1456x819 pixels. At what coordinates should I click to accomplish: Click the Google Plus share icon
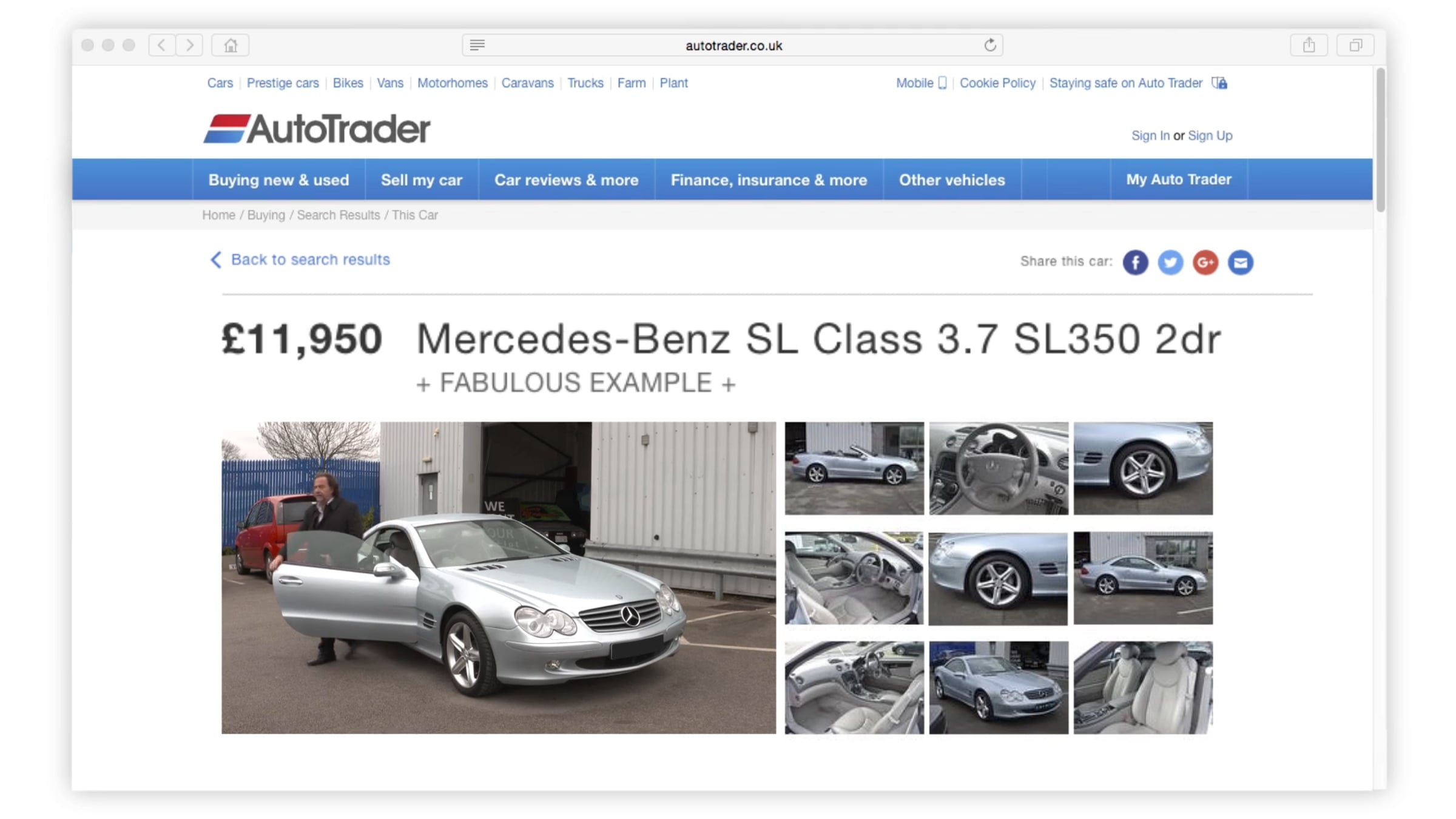[x=1205, y=262]
